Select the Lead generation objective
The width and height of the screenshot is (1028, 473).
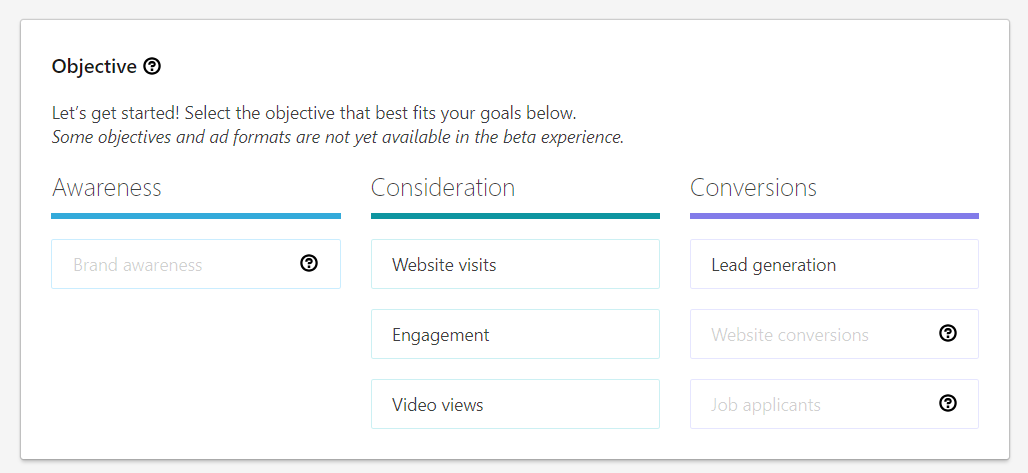click(x=834, y=264)
